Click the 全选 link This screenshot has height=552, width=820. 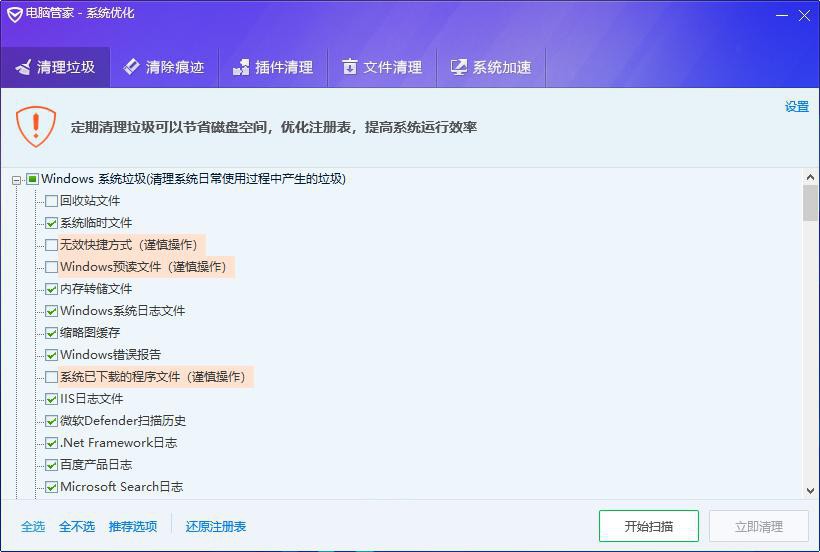[33, 526]
